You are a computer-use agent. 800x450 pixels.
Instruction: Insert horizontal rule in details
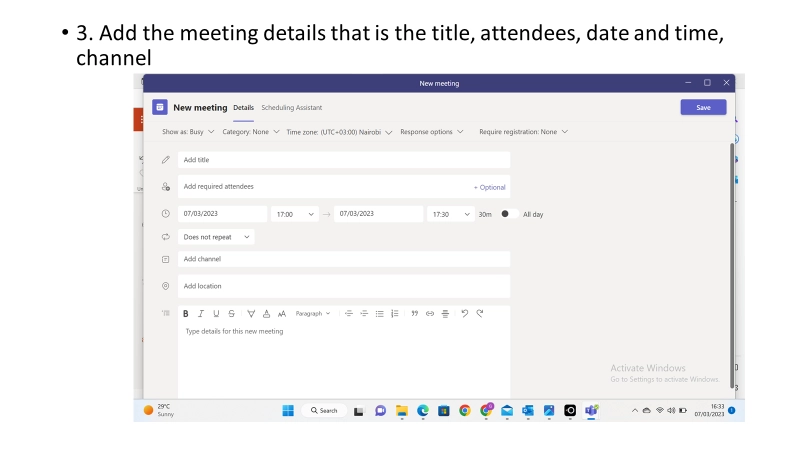[x=445, y=314]
